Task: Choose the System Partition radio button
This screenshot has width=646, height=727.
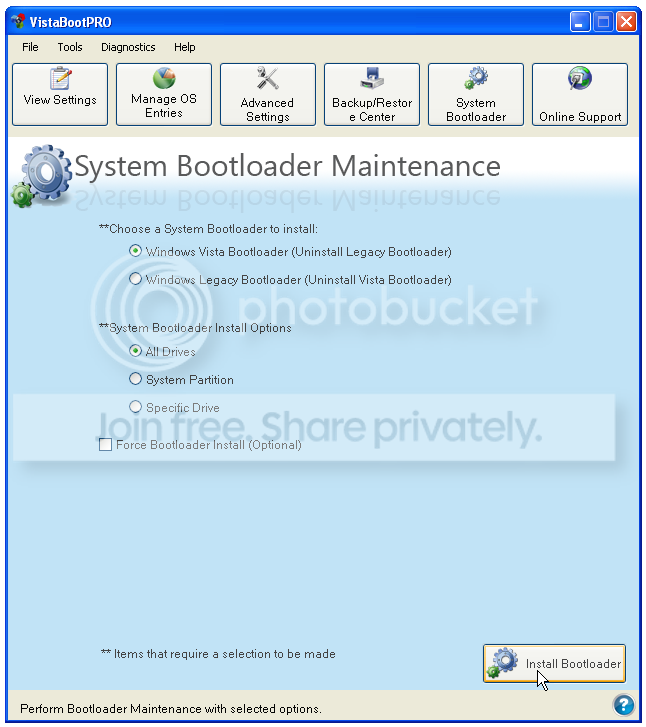Action: click(x=136, y=379)
